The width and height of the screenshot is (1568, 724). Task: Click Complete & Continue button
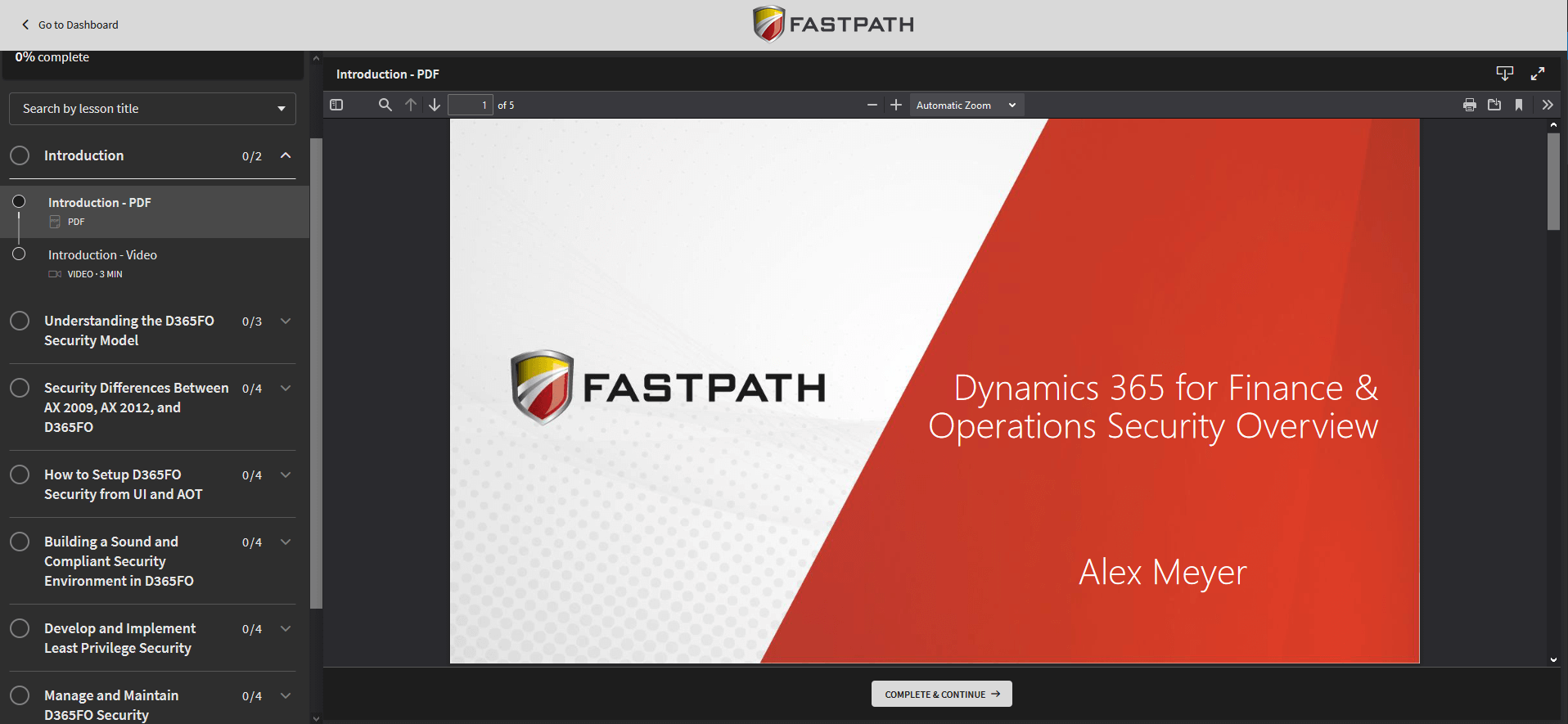942,694
